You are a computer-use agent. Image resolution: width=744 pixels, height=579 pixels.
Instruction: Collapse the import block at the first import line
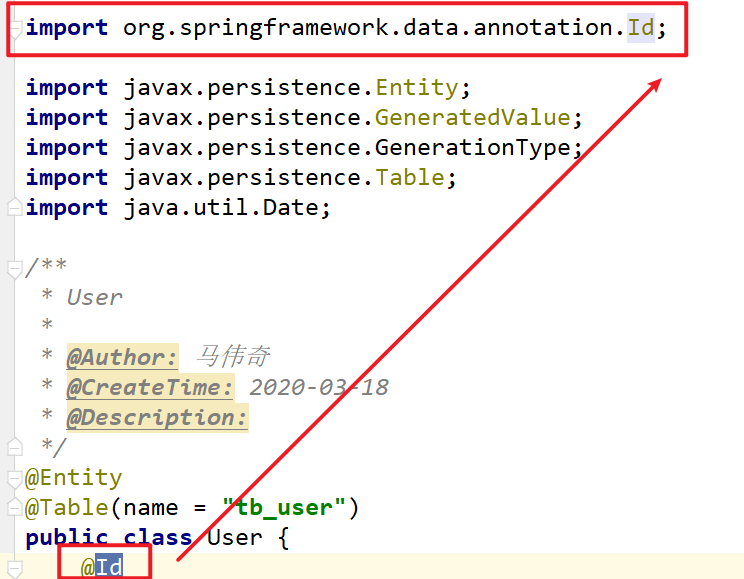[14, 30]
